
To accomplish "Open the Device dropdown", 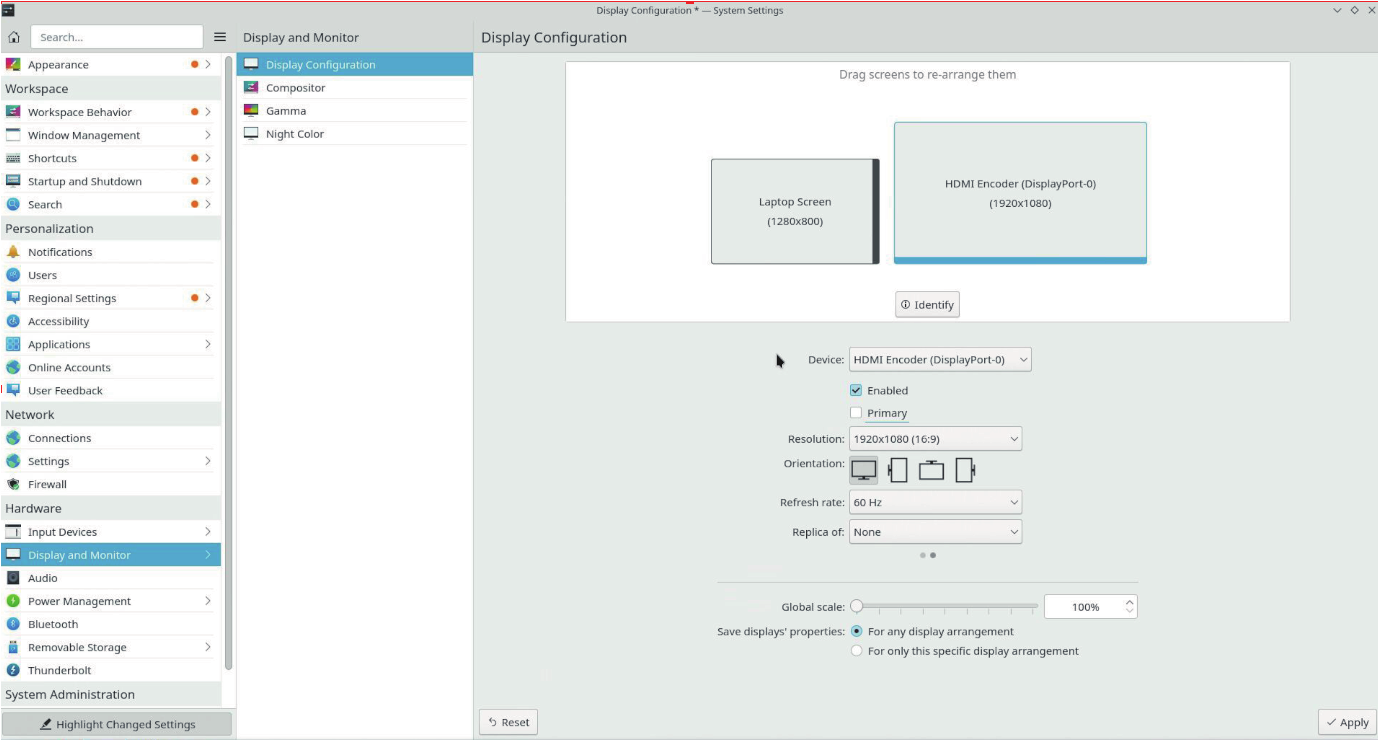I will (x=939, y=360).
